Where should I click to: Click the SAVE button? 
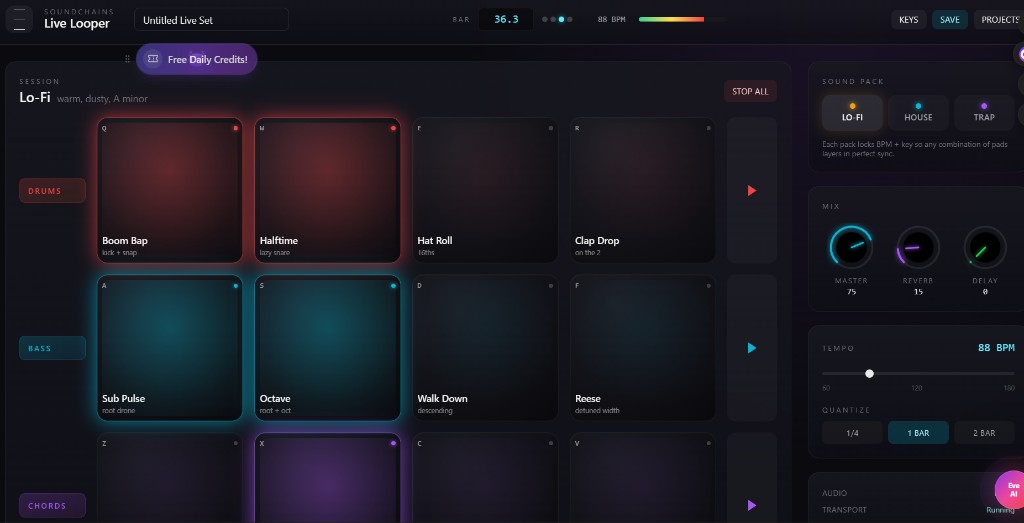(950, 20)
